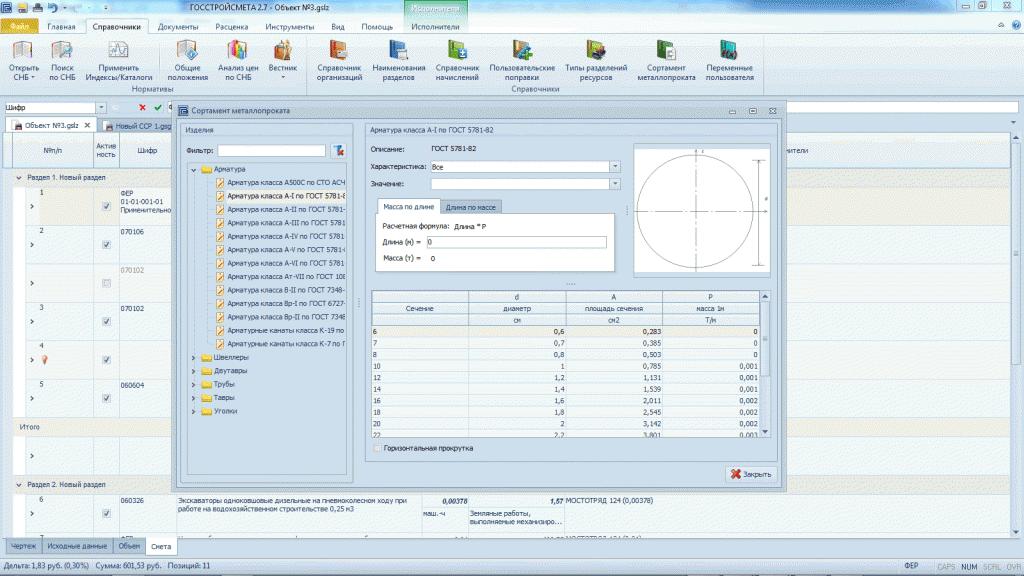The image size is (1024, 576).
Task: Click Сортамент металлопроката ribbon icon
Action: [665, 52]
